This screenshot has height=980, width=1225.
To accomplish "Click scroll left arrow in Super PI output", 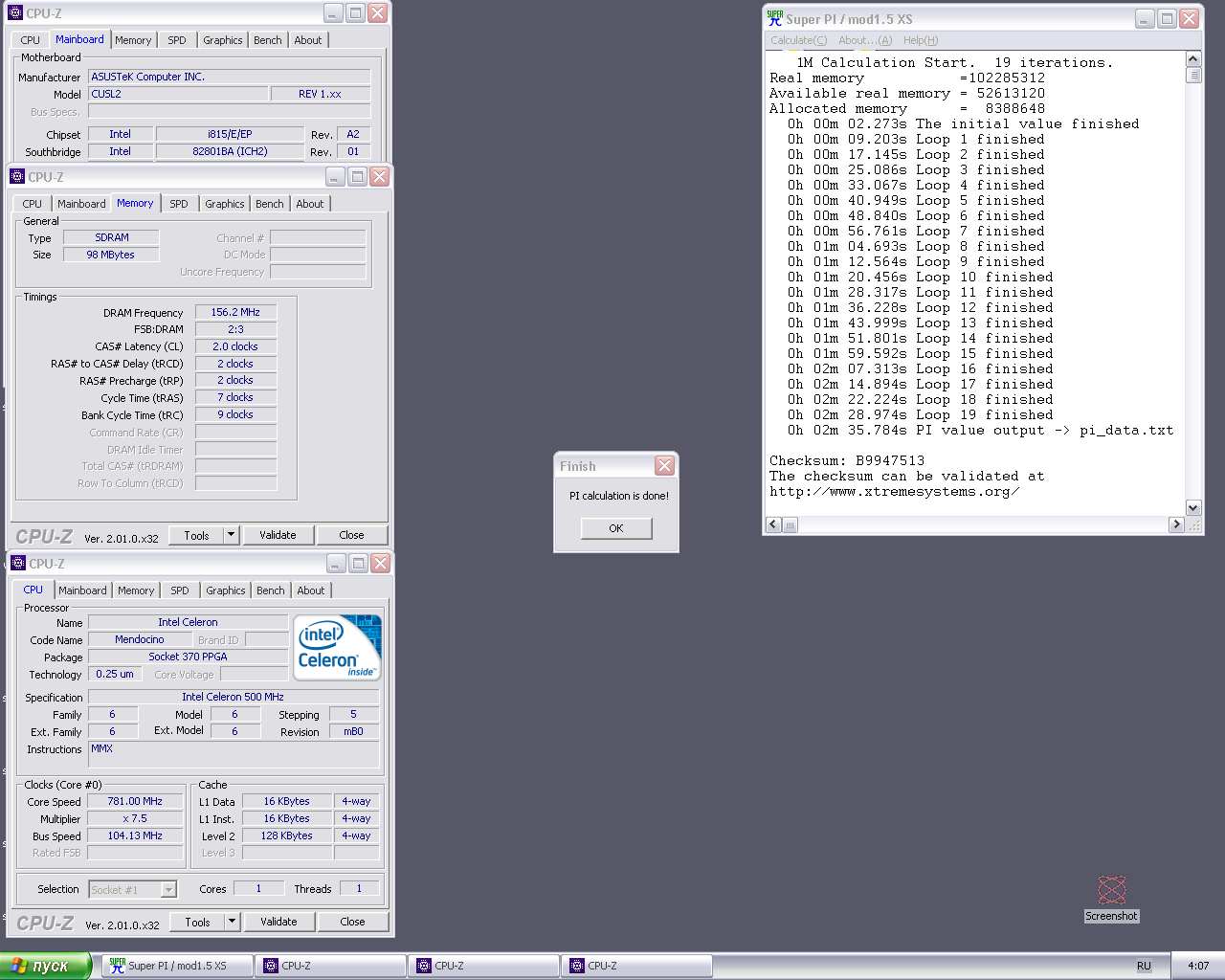I will (x=774, y=524).
